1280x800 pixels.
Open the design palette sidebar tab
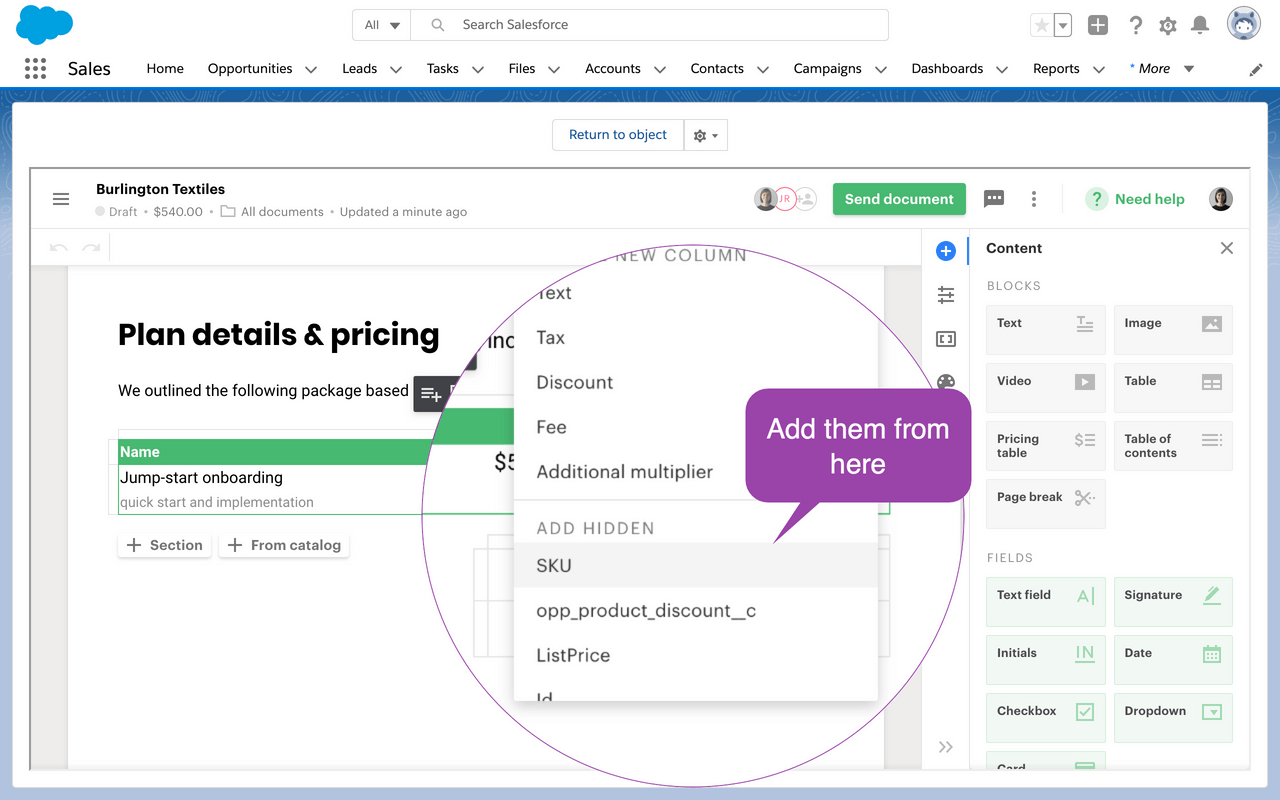pyautogui.click(x=945, y=381)
